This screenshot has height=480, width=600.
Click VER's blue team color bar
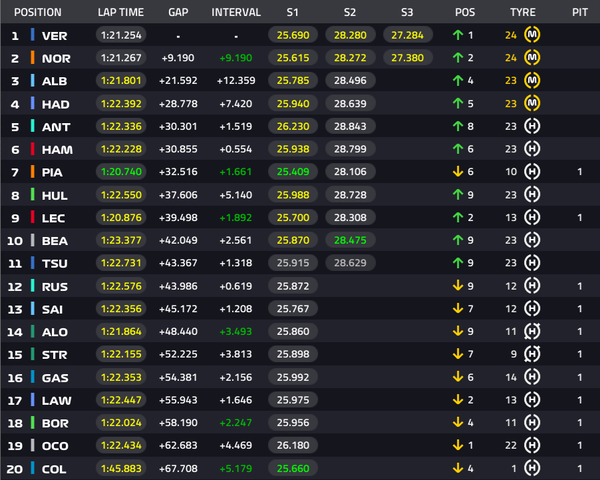33,35
